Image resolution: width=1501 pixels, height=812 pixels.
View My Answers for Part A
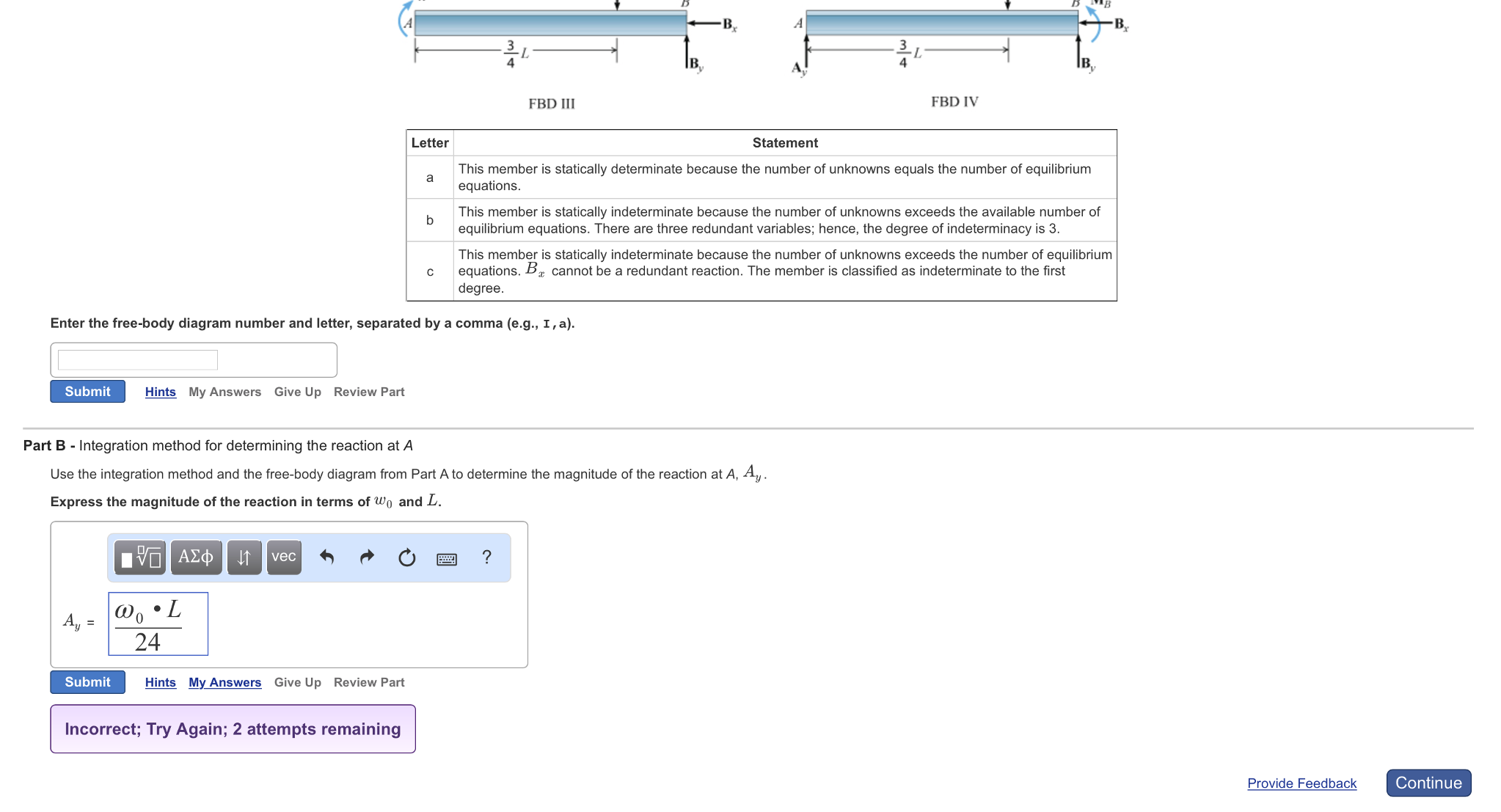click(x=224, y=391)
